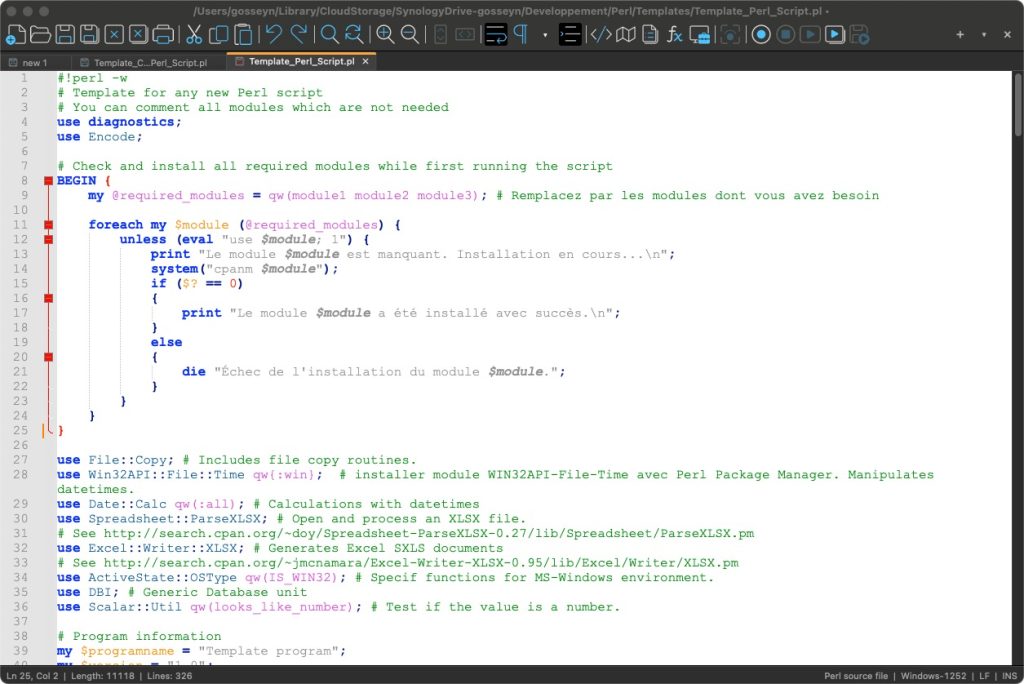
Task: Click 'Ln 25, Col 2' in status bar
Action: pos(32,676)
